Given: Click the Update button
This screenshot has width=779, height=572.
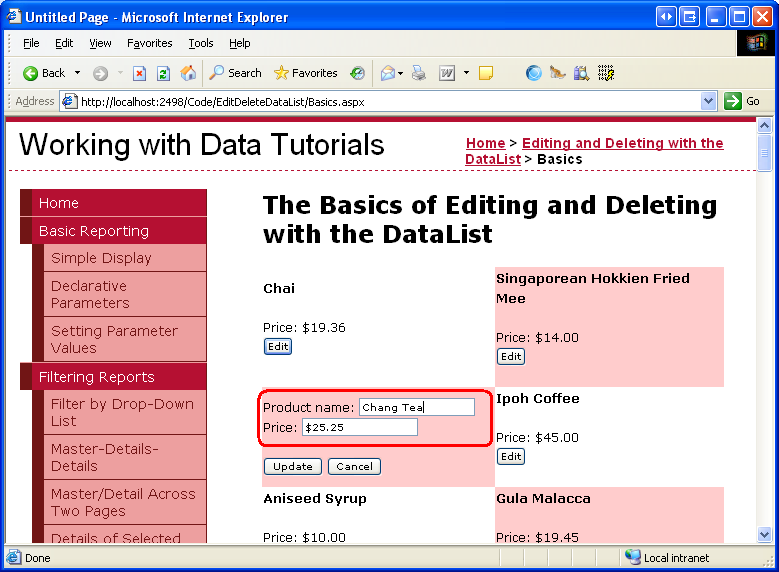Looking at the screenshot, I should tap(292, 467).
